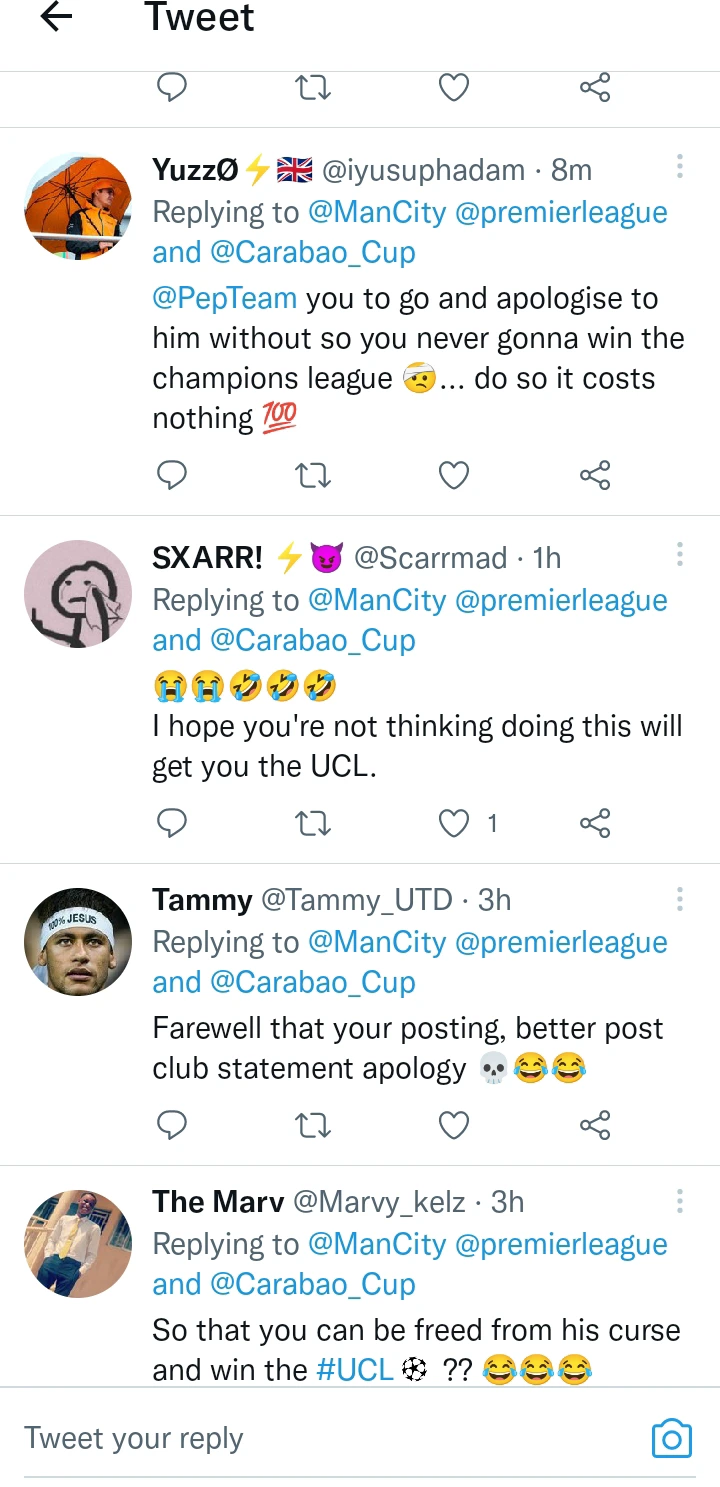This screenshot has width=720, height=1487.
Task: Open more options for SXARR!'s tweet
Action: click(x=679, y=555)
